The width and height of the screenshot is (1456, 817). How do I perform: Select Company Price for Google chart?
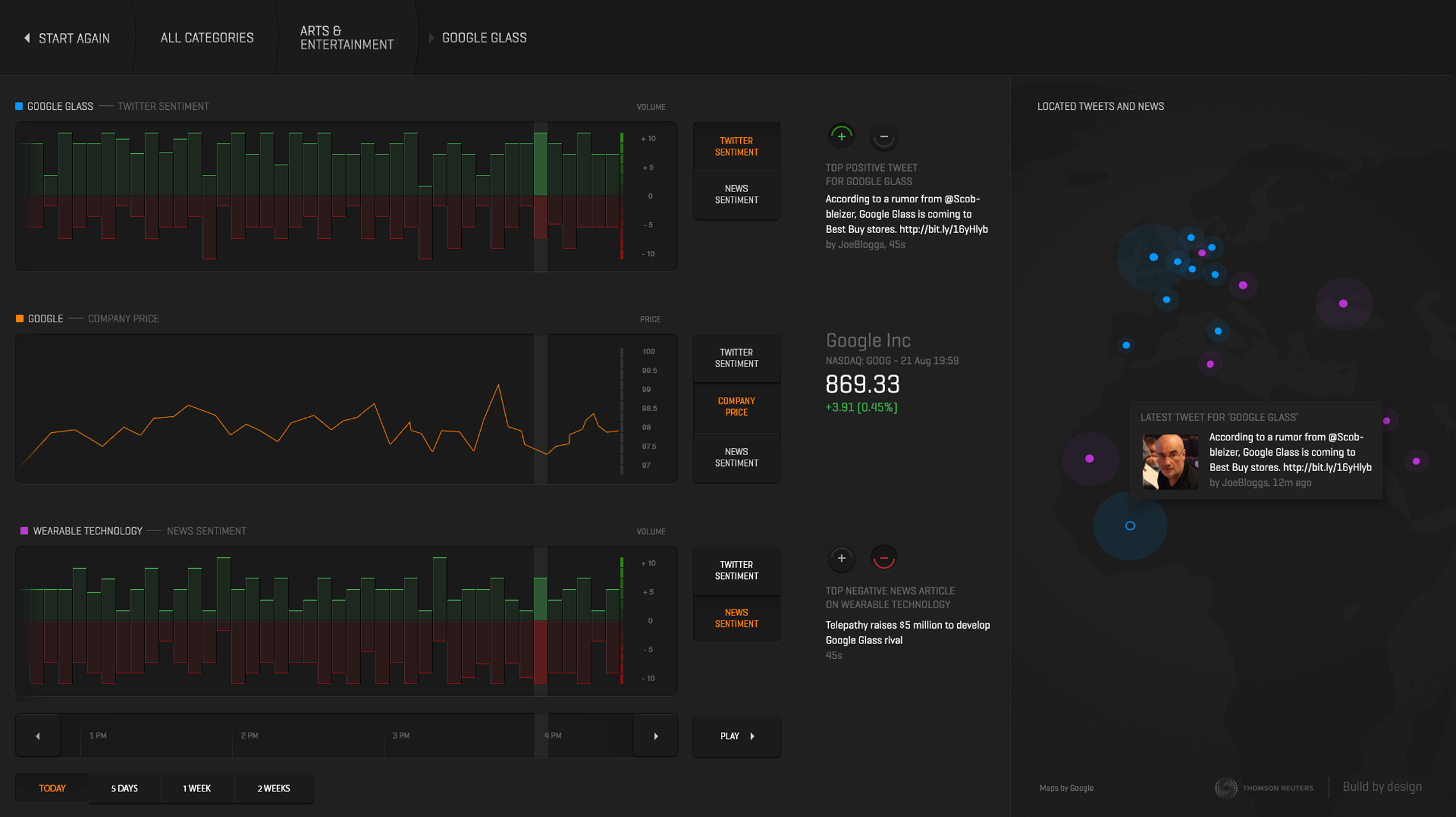[736, 407]
